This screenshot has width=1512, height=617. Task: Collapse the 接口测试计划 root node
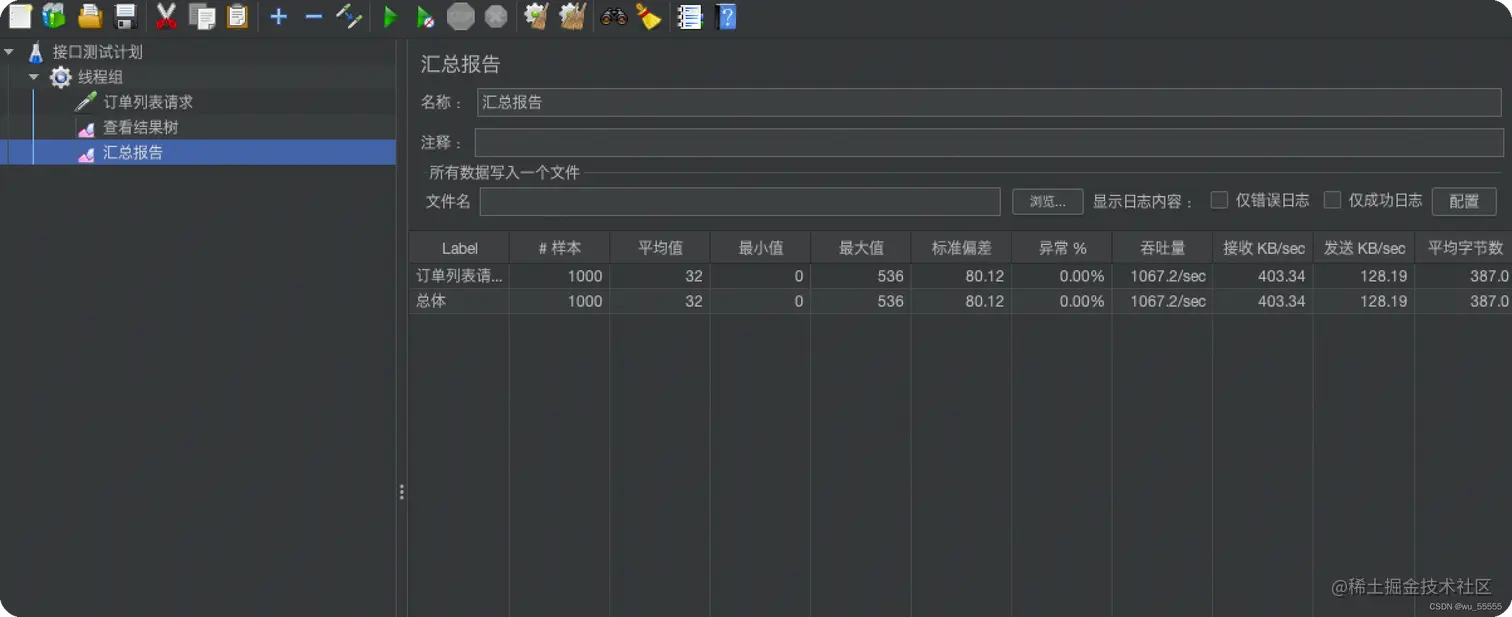tap(8, 50)
